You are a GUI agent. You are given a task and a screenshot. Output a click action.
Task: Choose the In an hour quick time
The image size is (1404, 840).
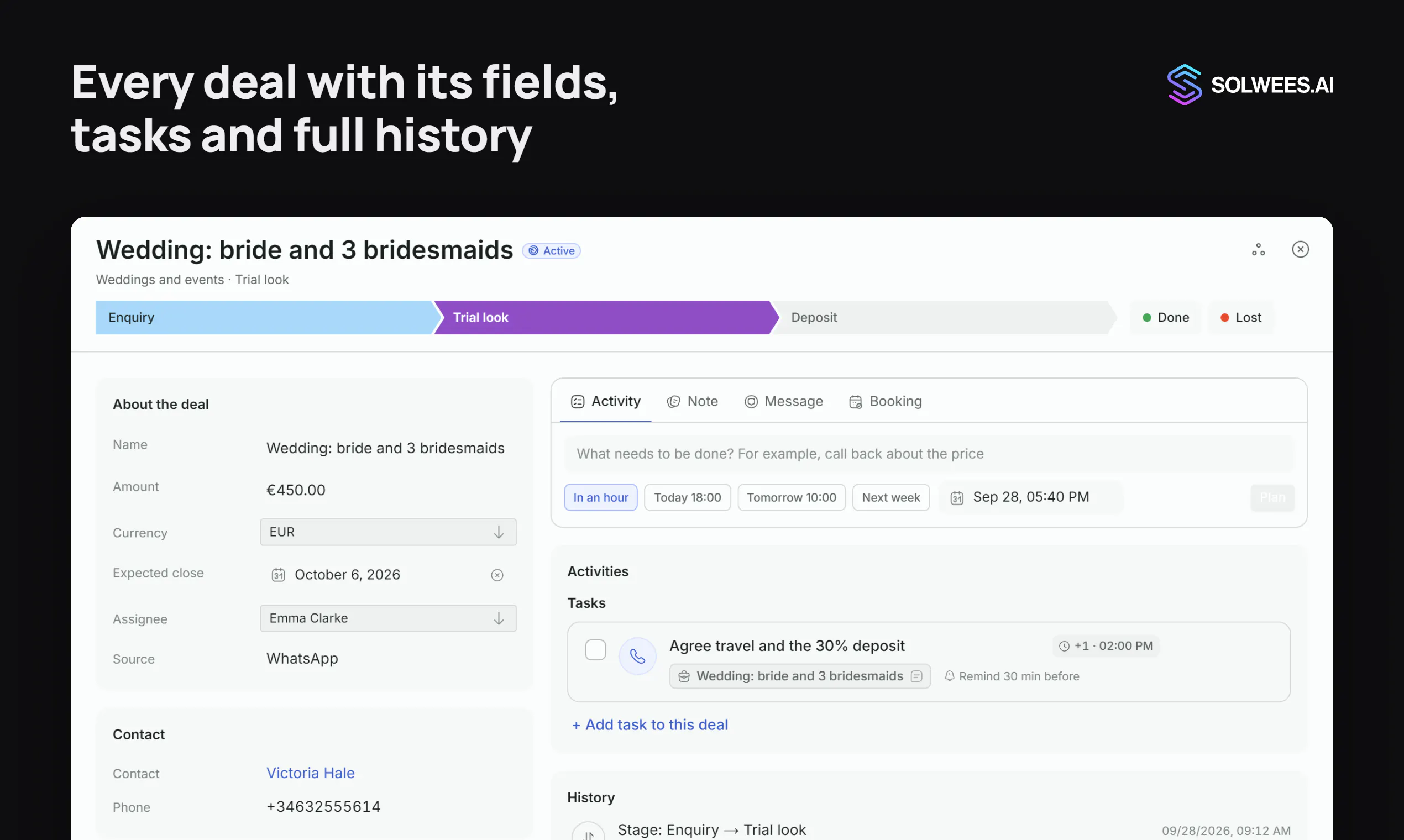[x=601, y=497]
